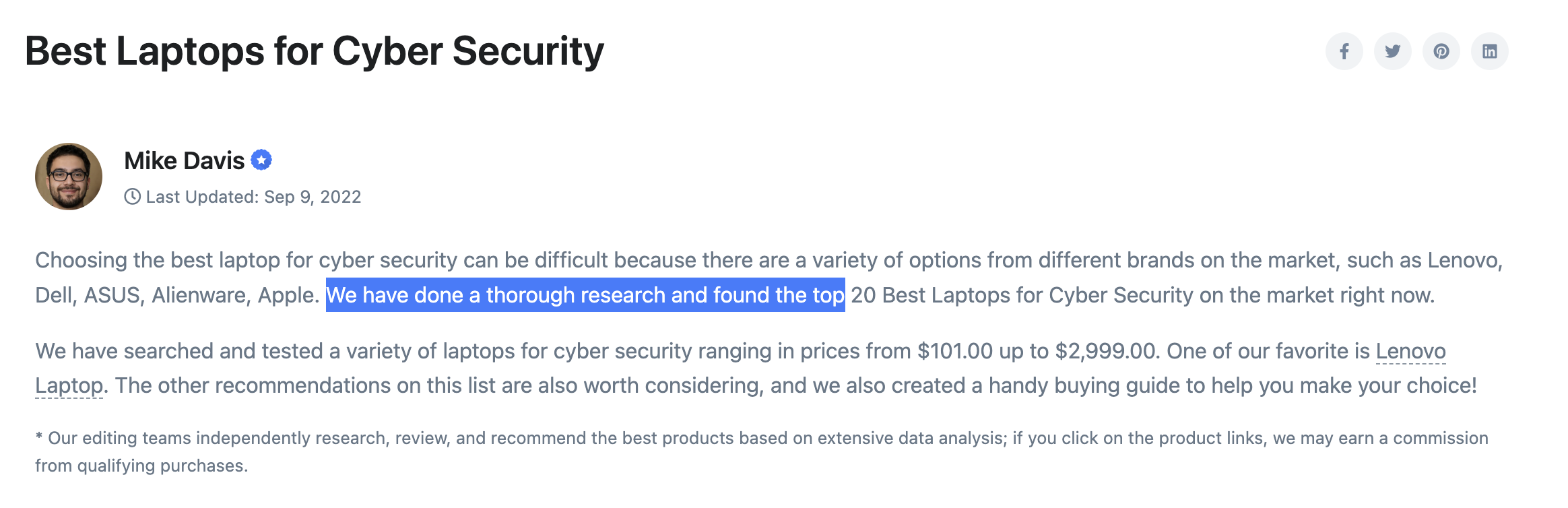Click the word Apple in the intro
Viewport: 1568px width, 508px height.
pyautogui.click(x=286, y=295)
